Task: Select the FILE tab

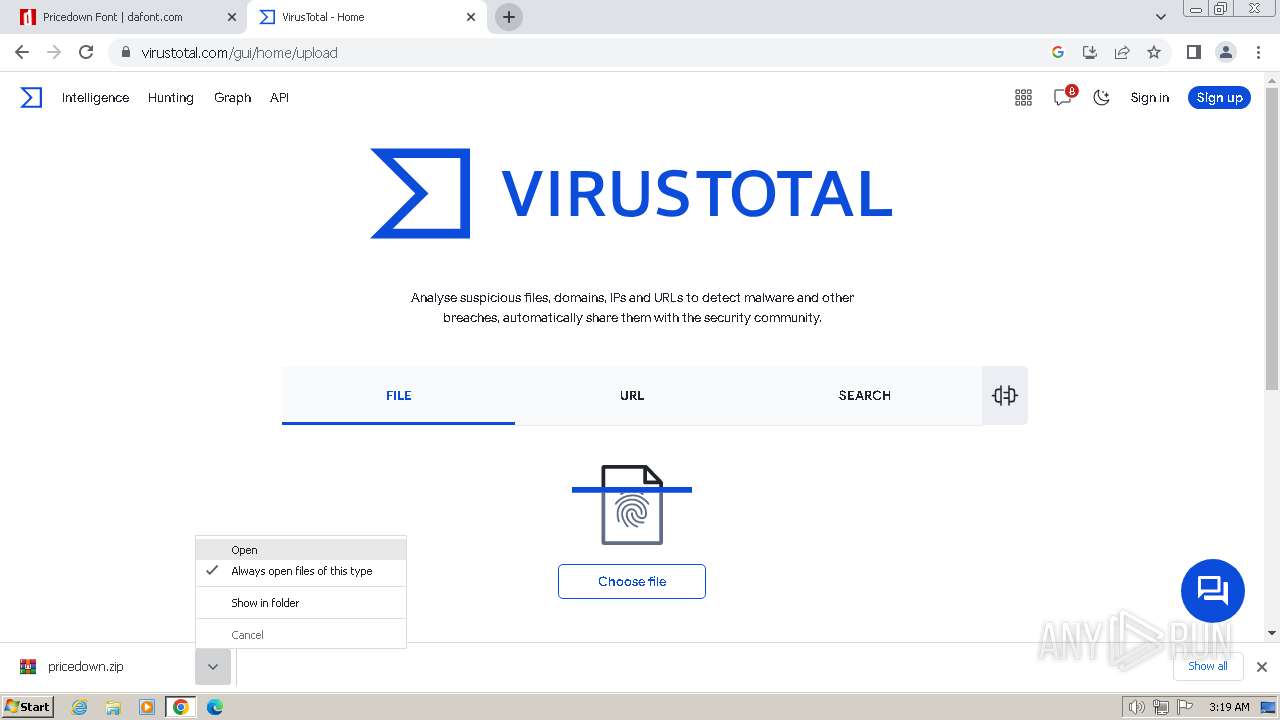Action: click(398, 395)
